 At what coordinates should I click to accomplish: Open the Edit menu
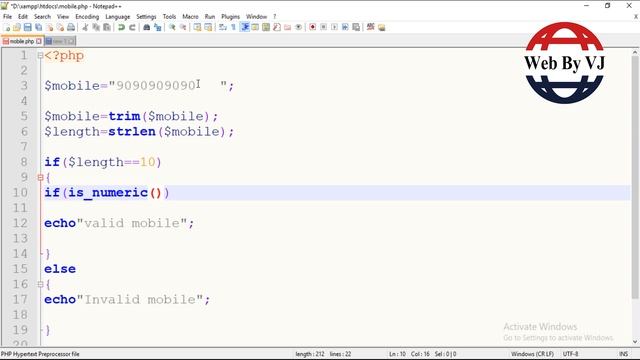[x=23, y=17]
